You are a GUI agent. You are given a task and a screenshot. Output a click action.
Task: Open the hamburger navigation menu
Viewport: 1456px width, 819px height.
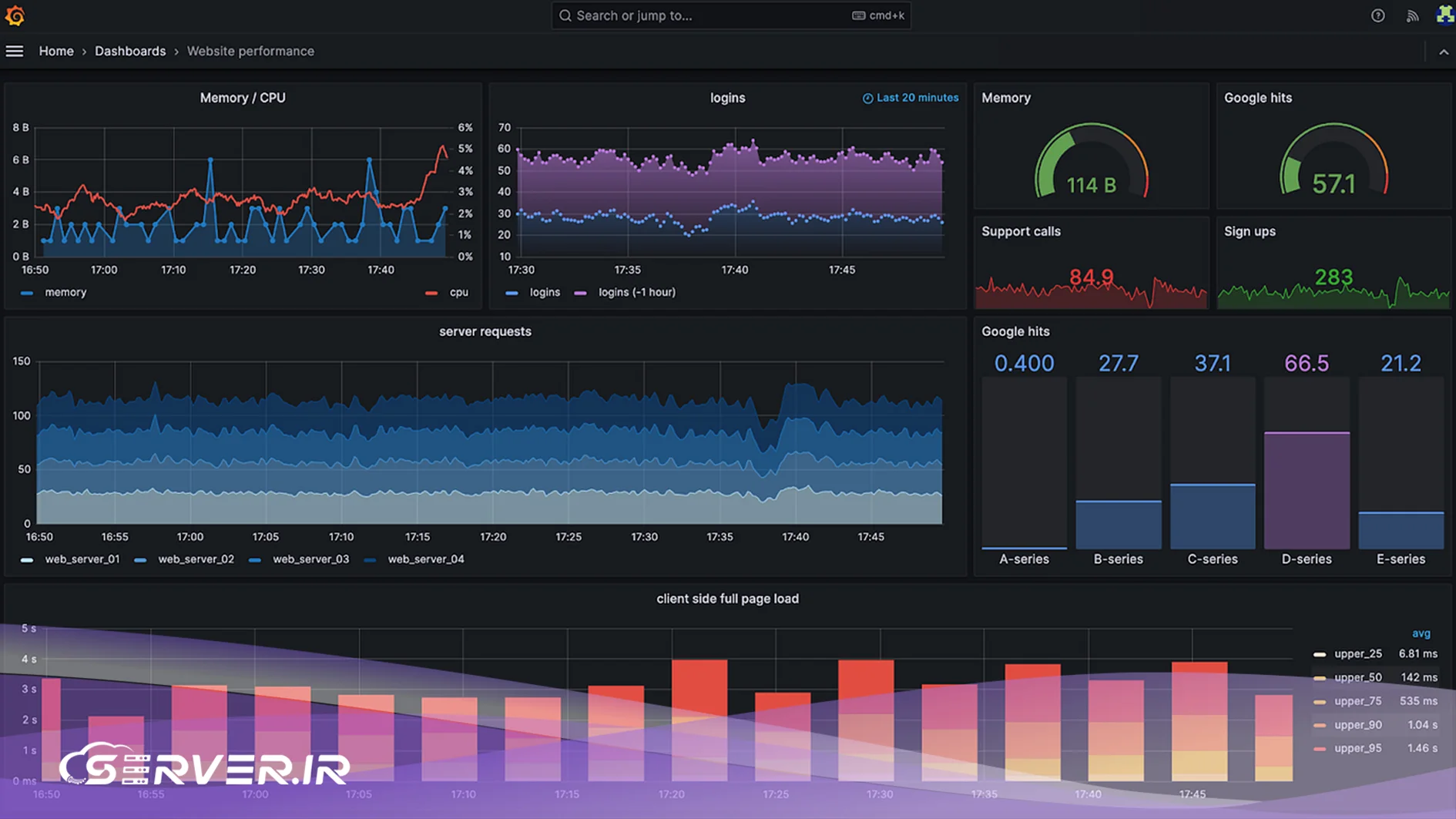15,51
